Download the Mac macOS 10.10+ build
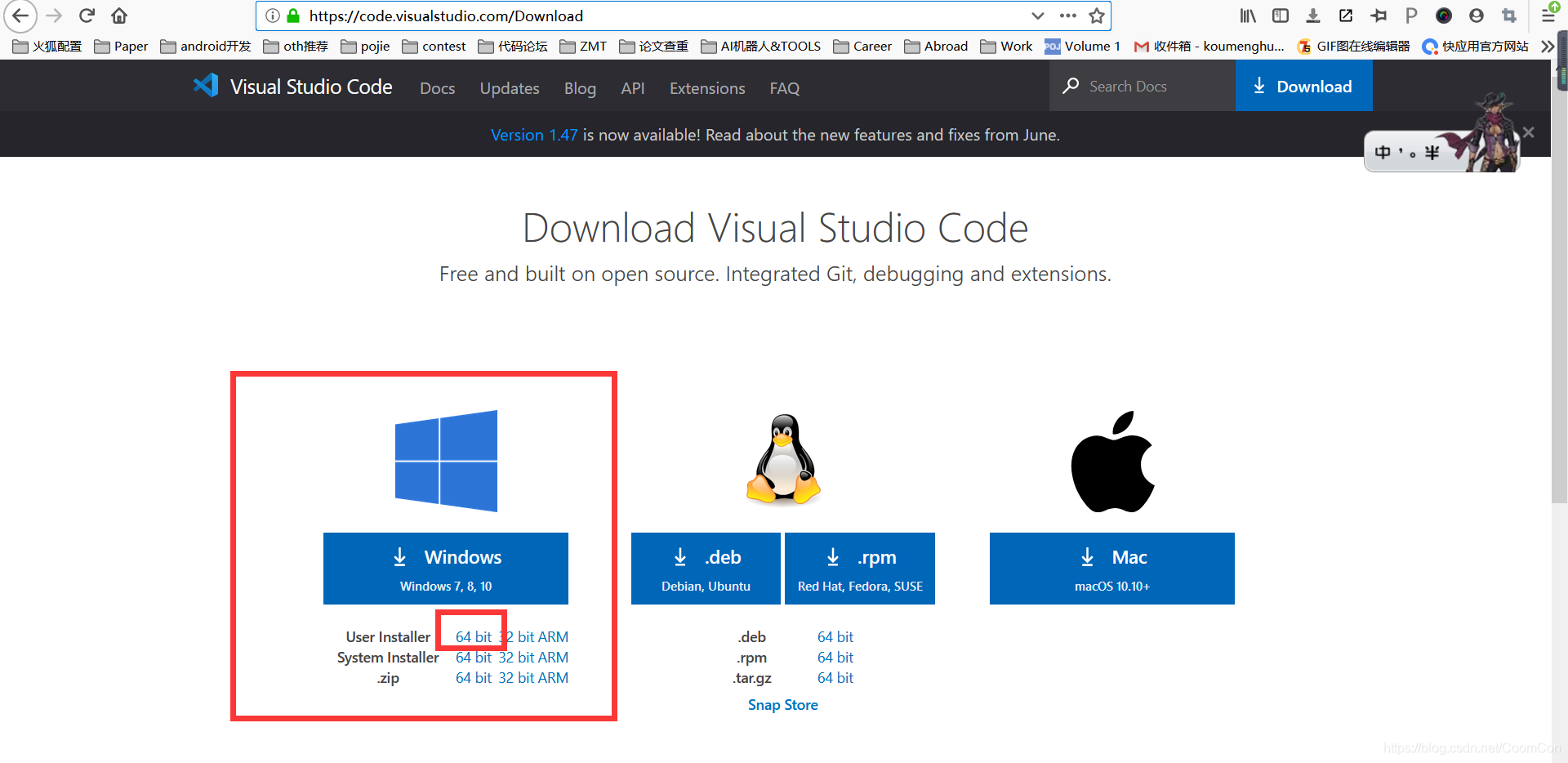 [x=1112, y=569]
